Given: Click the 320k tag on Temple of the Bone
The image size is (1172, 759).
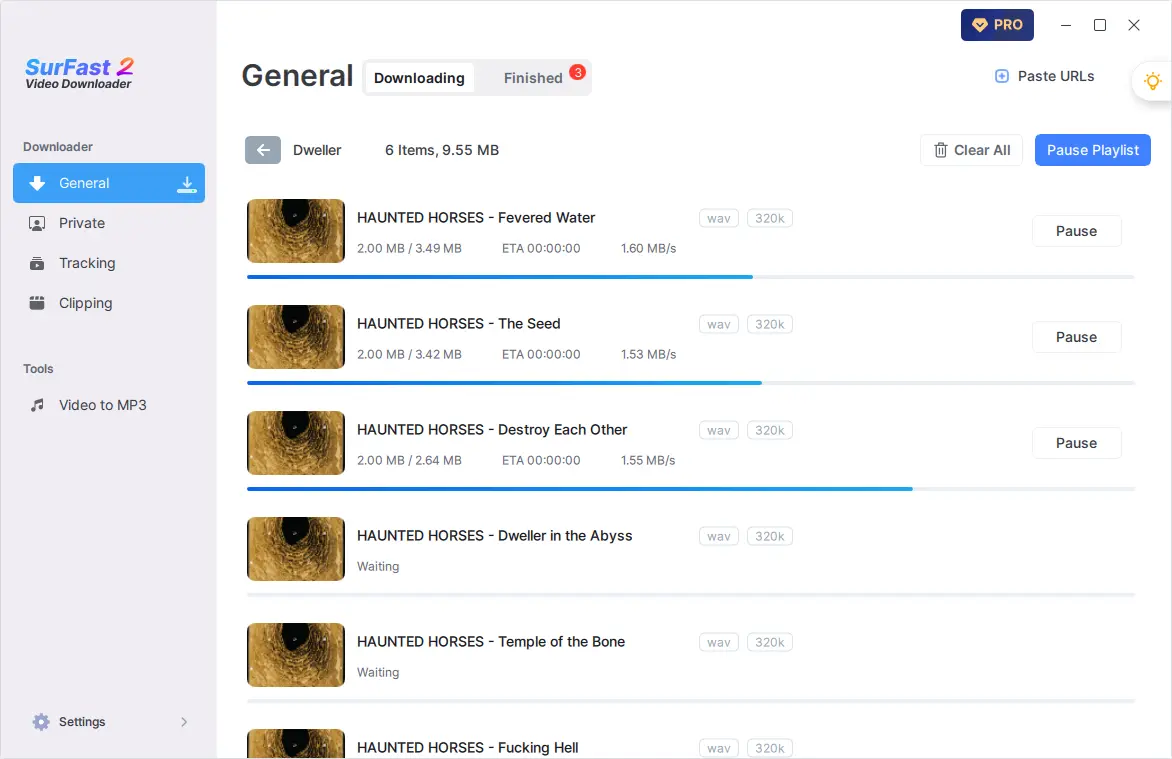Looking at the screenshot, I should [770, 642].
